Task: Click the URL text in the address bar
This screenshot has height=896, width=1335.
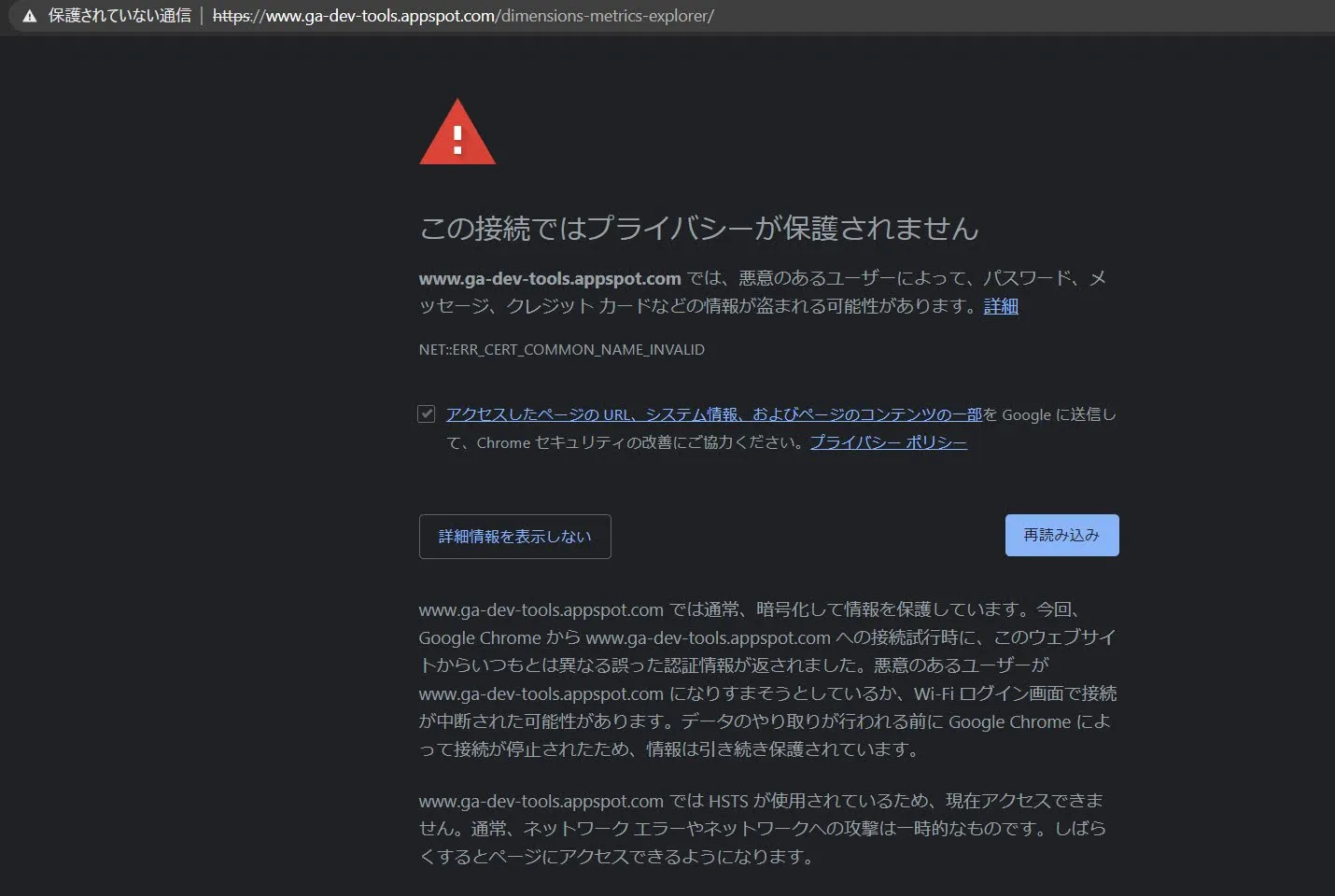Action: pyautogui.click(x=463, y=16)
